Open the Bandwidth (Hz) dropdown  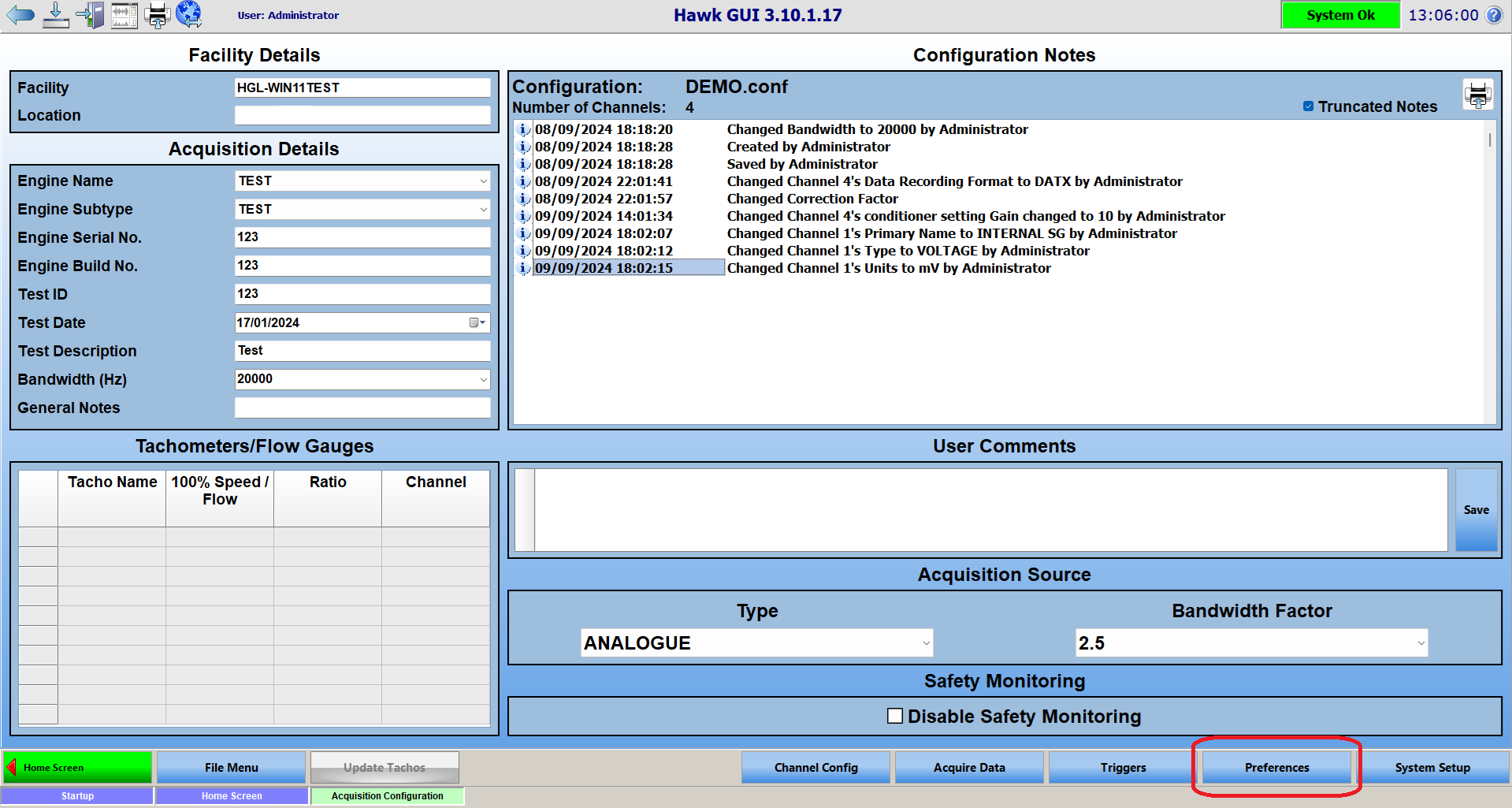[x=483, y=379]
